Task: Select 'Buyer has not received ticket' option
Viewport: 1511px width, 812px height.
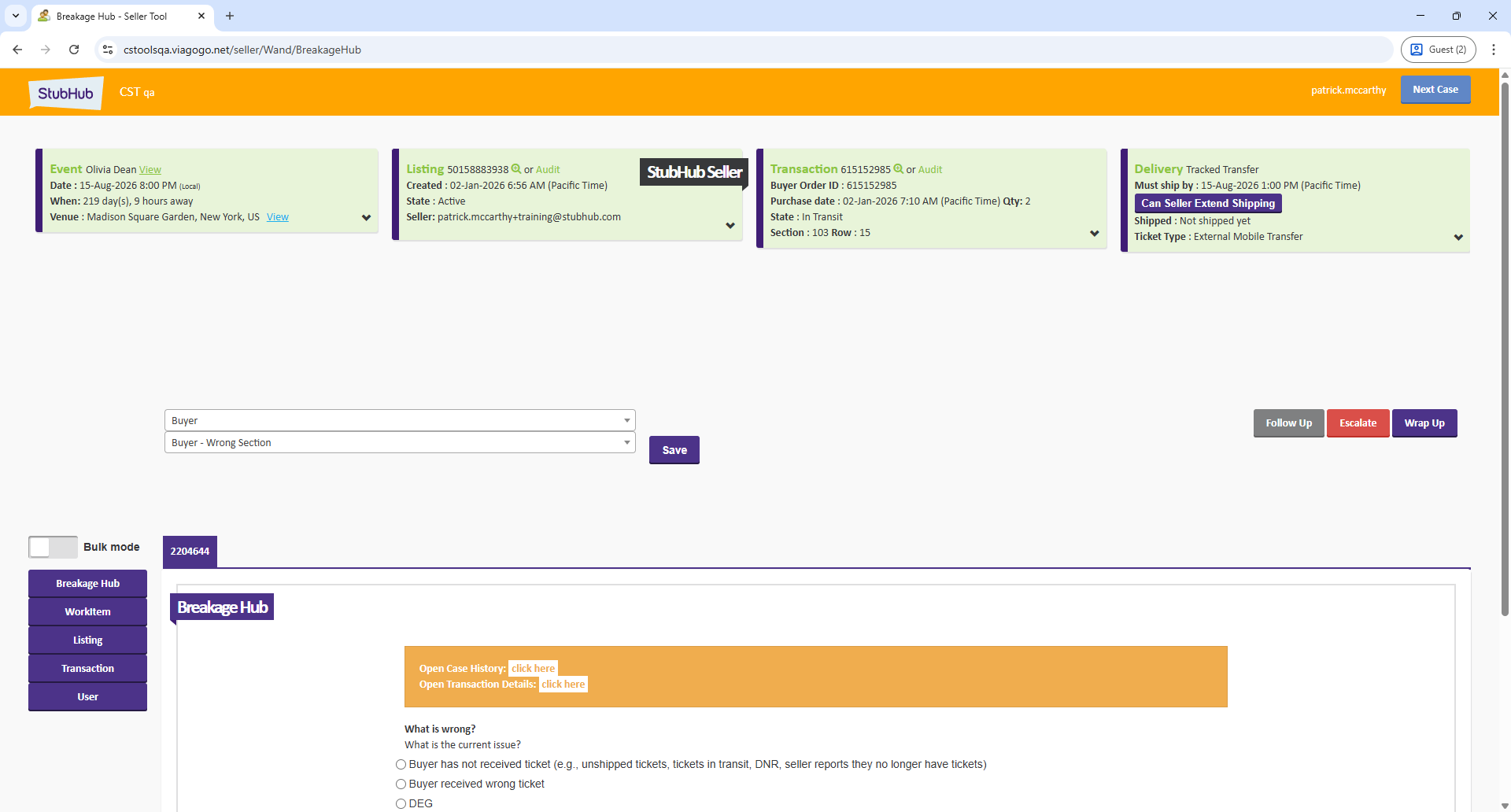Action: pyautogui.click(x=401, y=765)
